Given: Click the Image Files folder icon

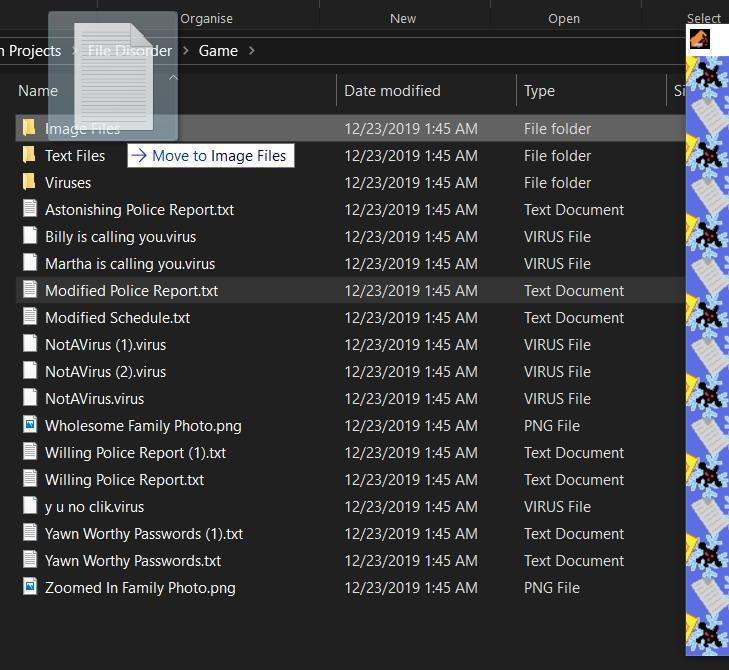Looking at the screenshot, I should (29, 127).
